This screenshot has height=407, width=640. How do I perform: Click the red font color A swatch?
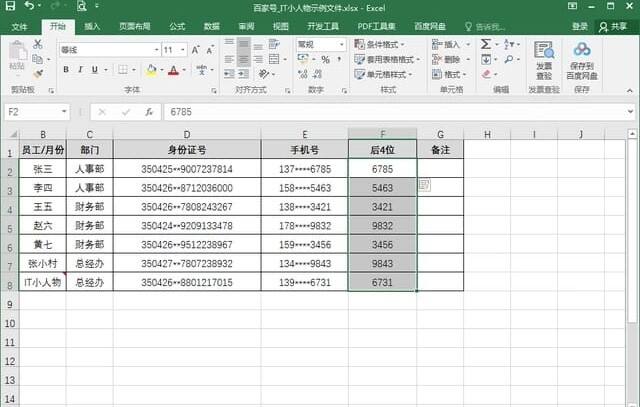point(173,70)
